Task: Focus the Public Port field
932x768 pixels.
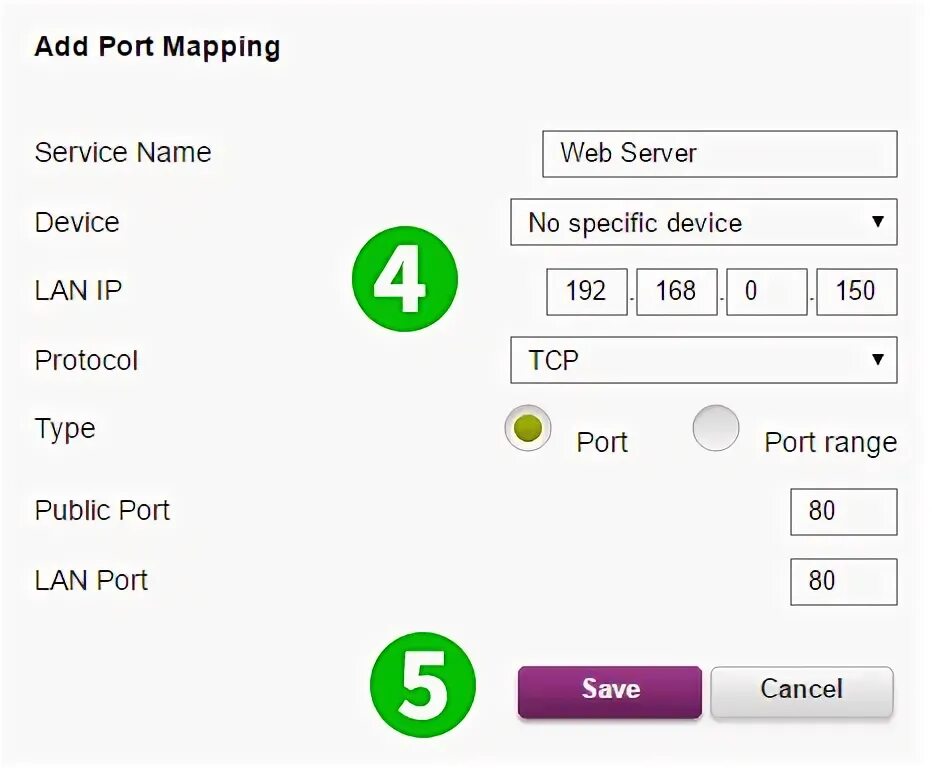Action: click(844, 512)
